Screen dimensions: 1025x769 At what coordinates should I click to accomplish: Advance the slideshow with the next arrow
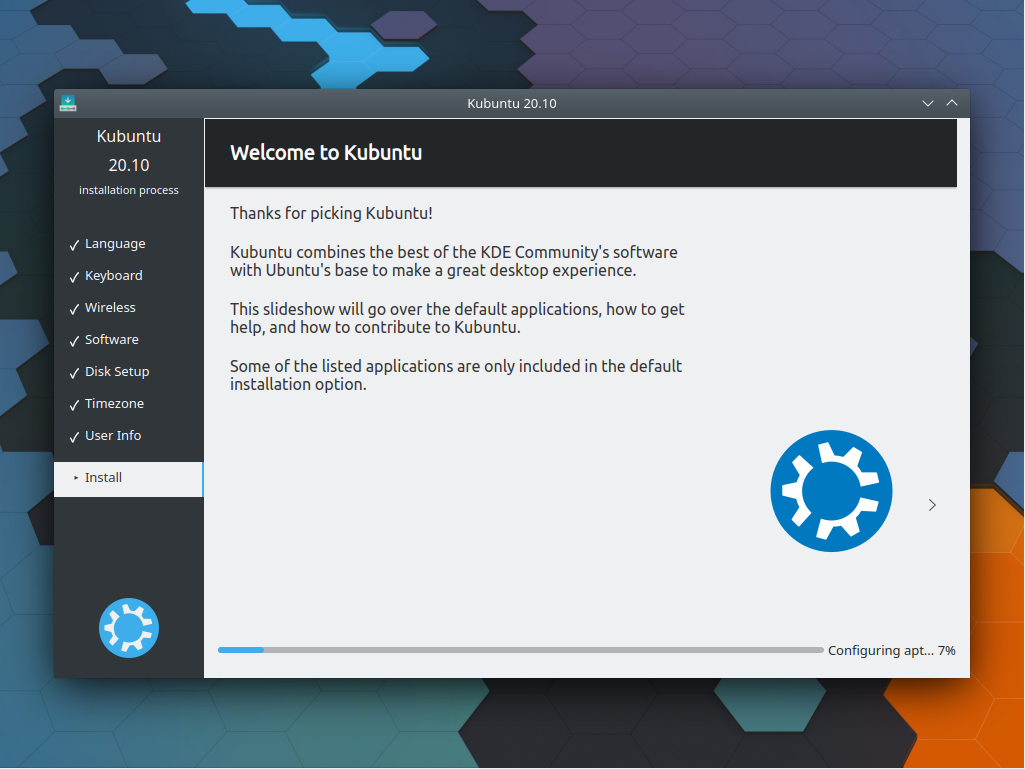(x=932, y=505)
